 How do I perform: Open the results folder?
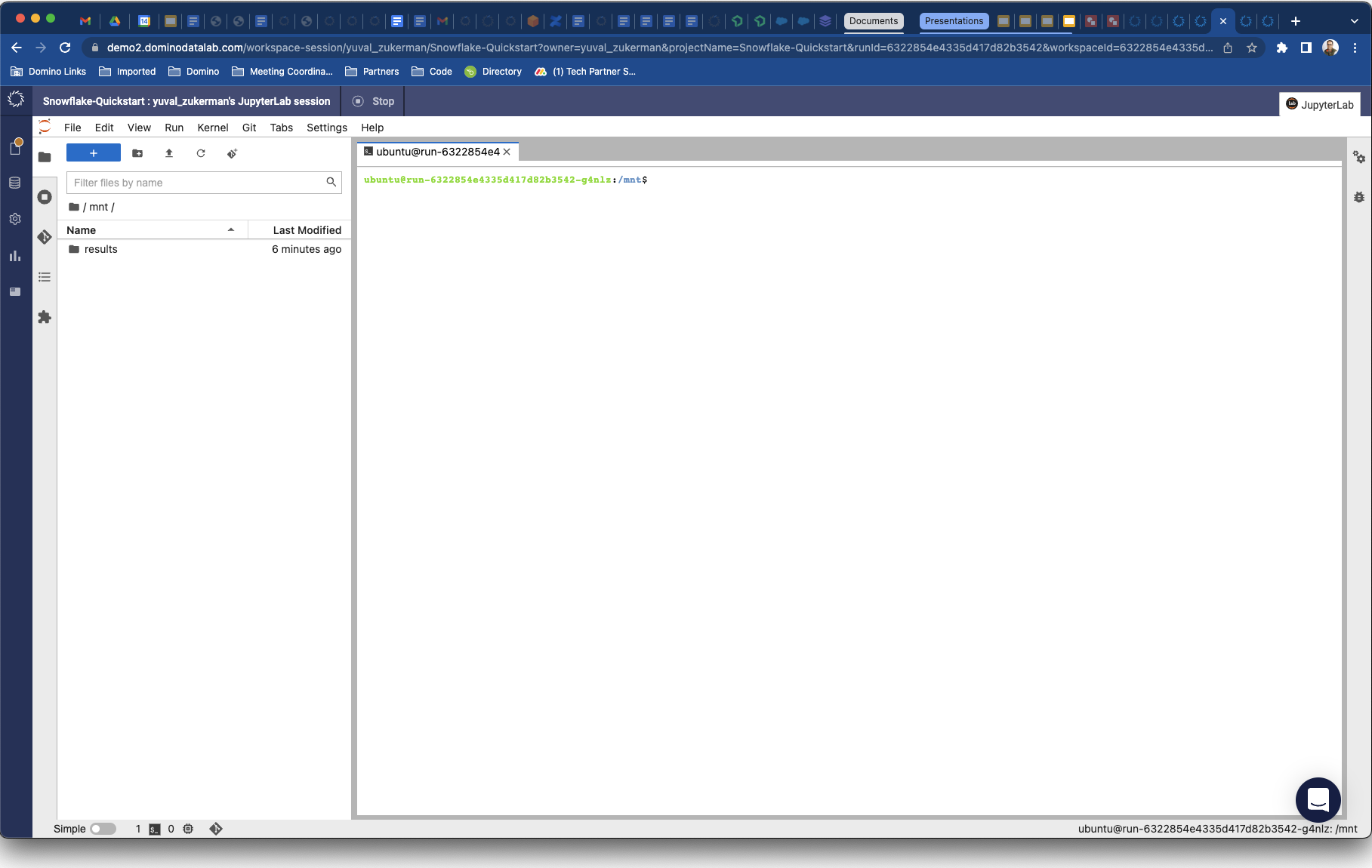(x=100, y=249)
